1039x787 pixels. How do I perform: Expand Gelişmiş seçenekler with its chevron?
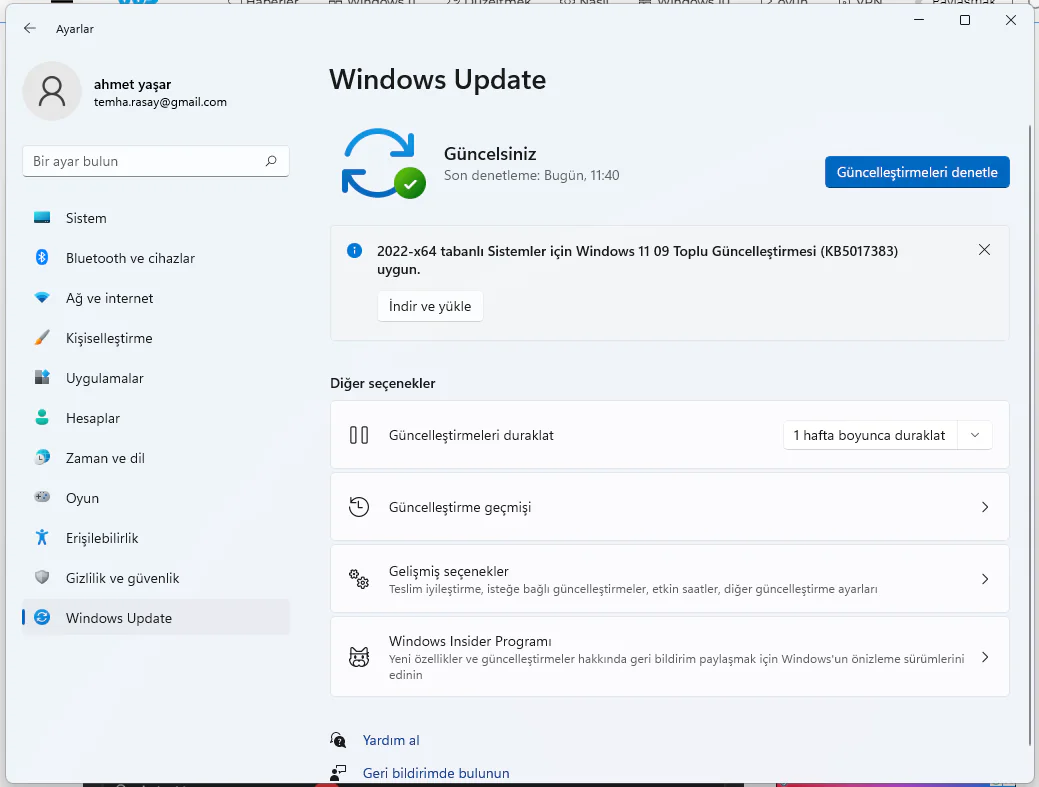(x=985, y=579)
